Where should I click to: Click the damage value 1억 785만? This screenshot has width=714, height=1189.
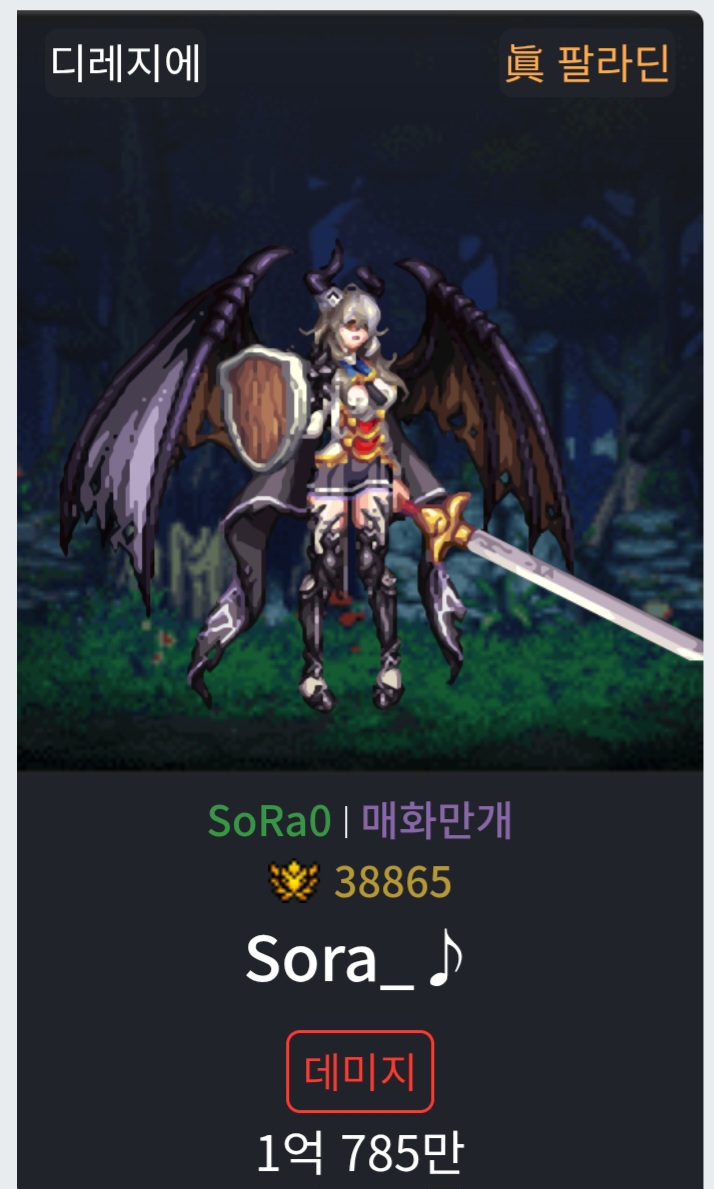pos(360,1153)
